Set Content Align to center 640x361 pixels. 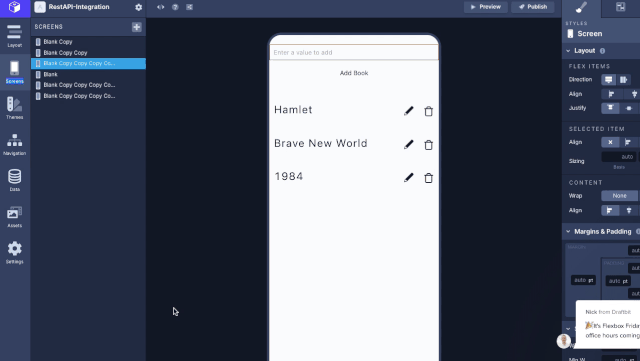click(x=629, y=211)
